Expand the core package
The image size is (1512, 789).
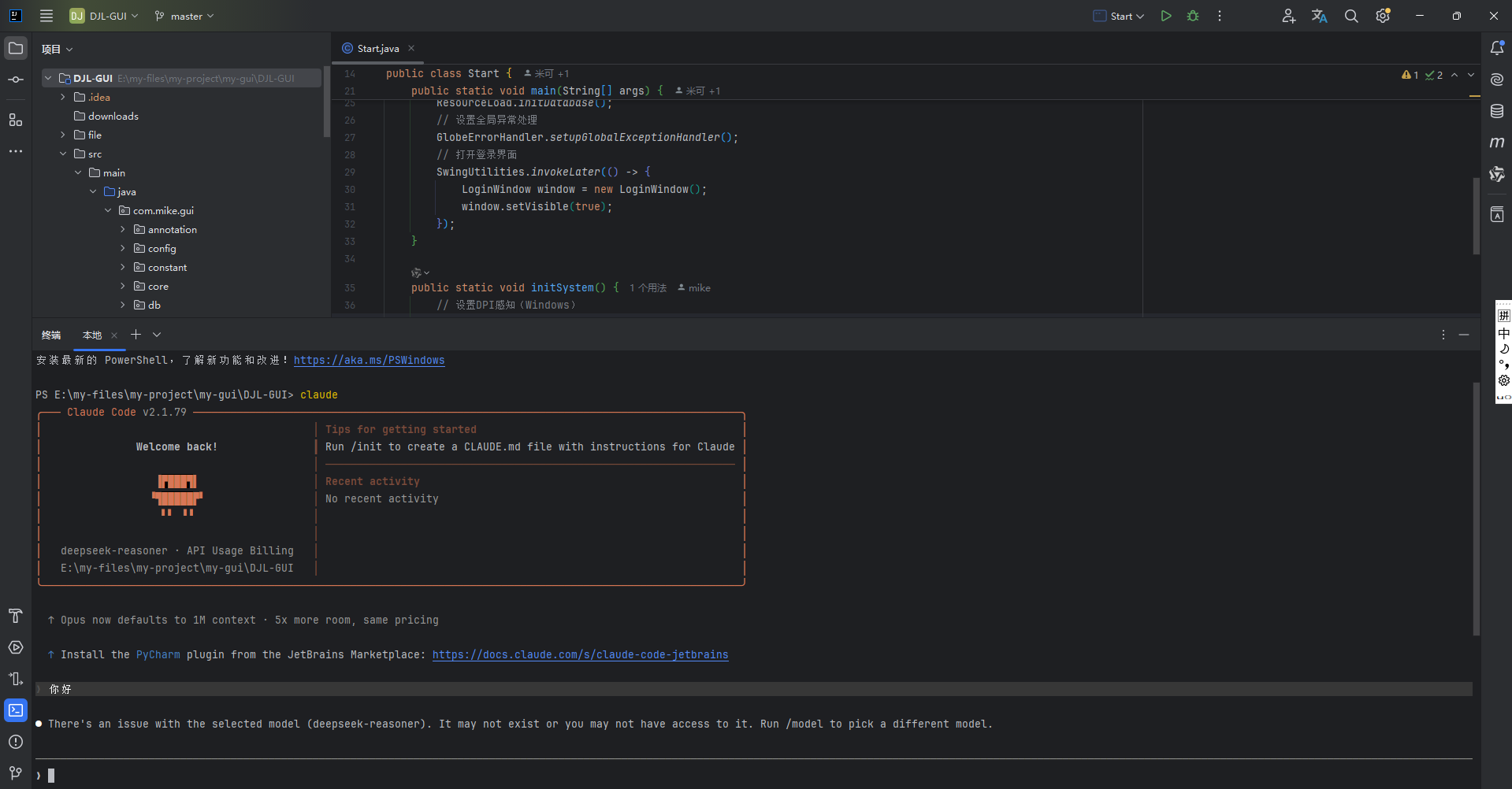pyautogui.click(x=123, y=286)
